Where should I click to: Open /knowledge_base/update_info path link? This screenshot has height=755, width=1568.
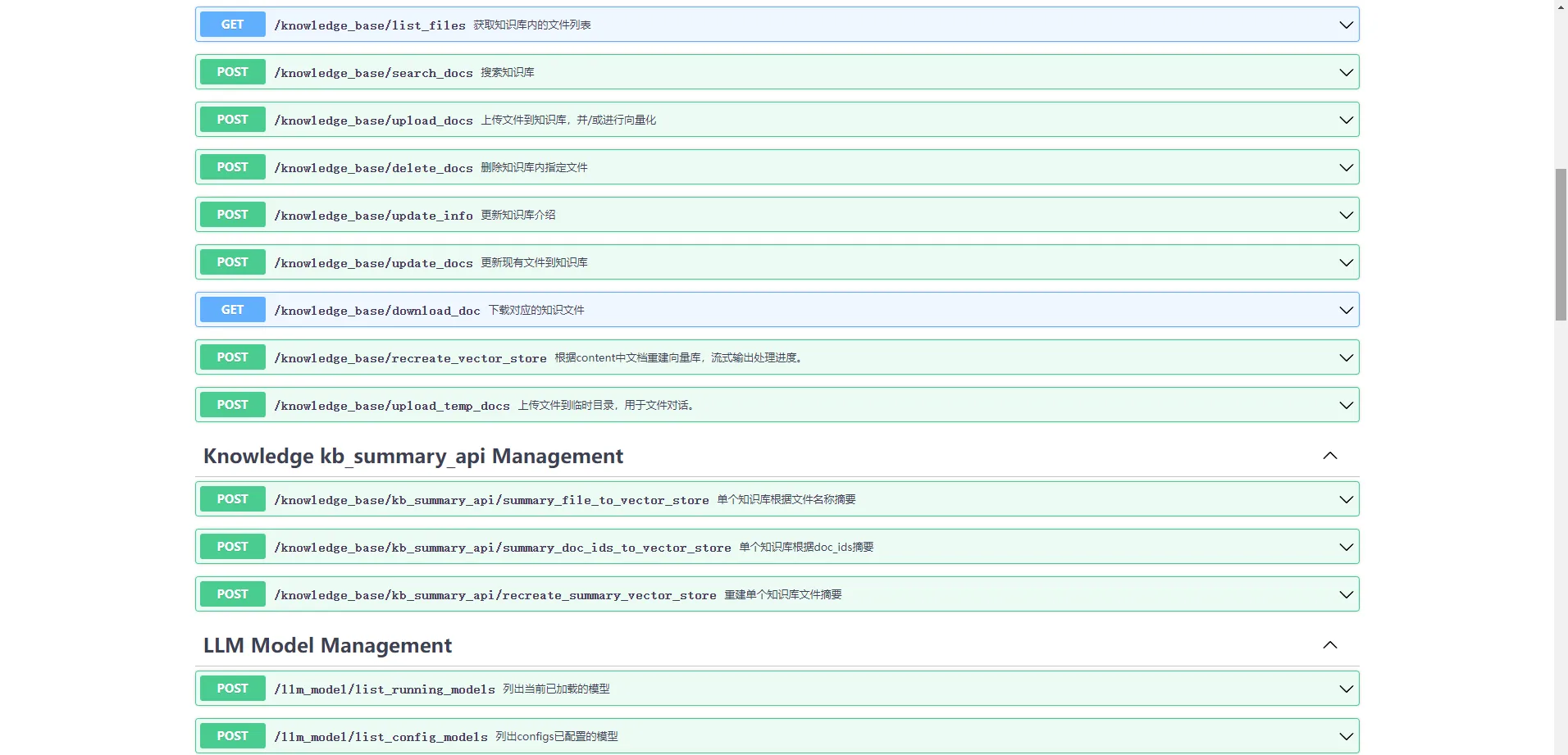tap(373, 216)
